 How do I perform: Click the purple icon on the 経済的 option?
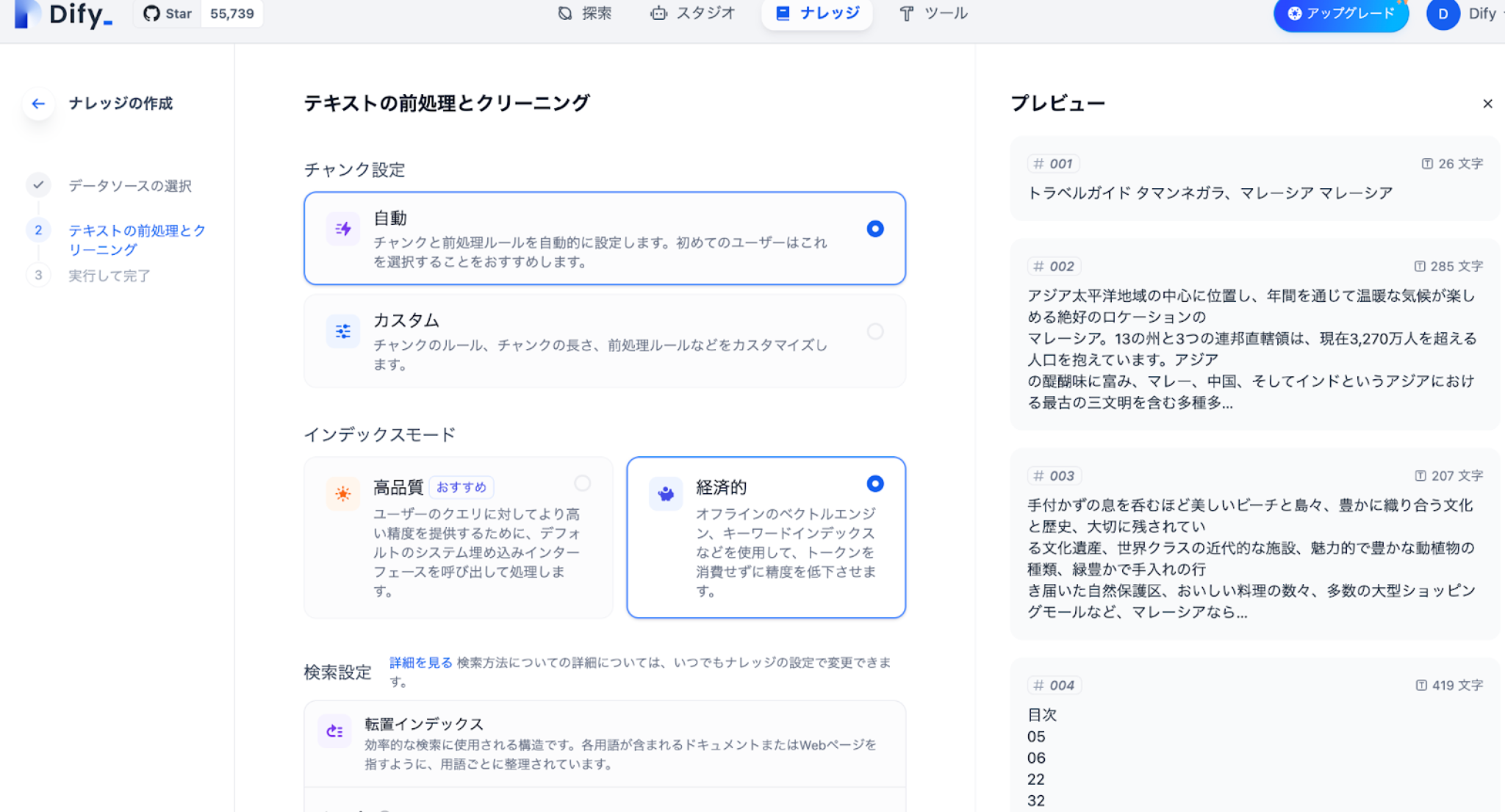point(665,493)
